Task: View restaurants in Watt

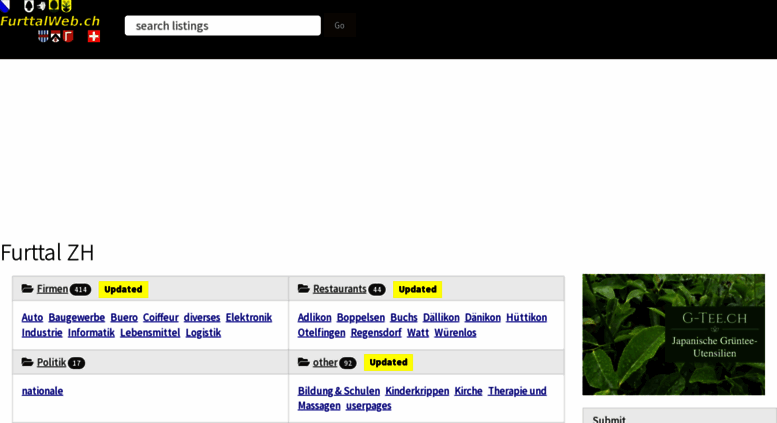Action: point(418,333)
